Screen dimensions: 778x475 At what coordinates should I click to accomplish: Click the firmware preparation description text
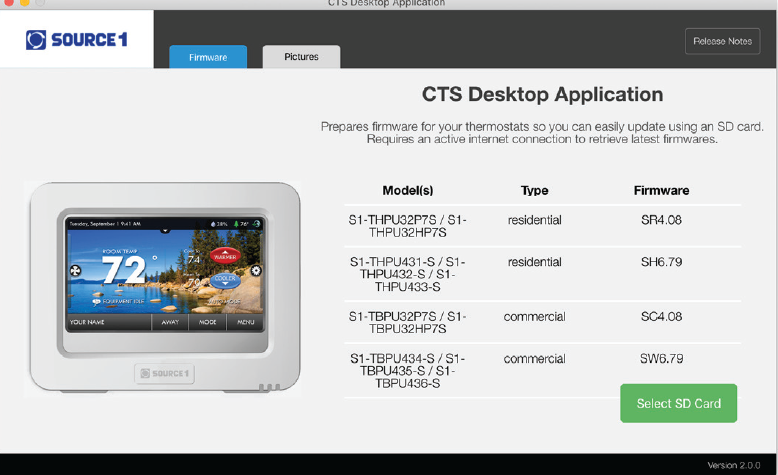coord(542,133)
